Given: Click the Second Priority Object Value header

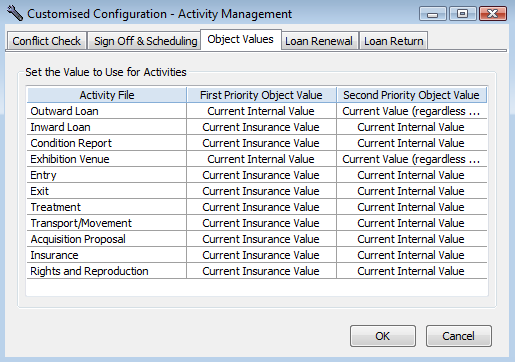Looking at the screenshot, I should (411, 95).
